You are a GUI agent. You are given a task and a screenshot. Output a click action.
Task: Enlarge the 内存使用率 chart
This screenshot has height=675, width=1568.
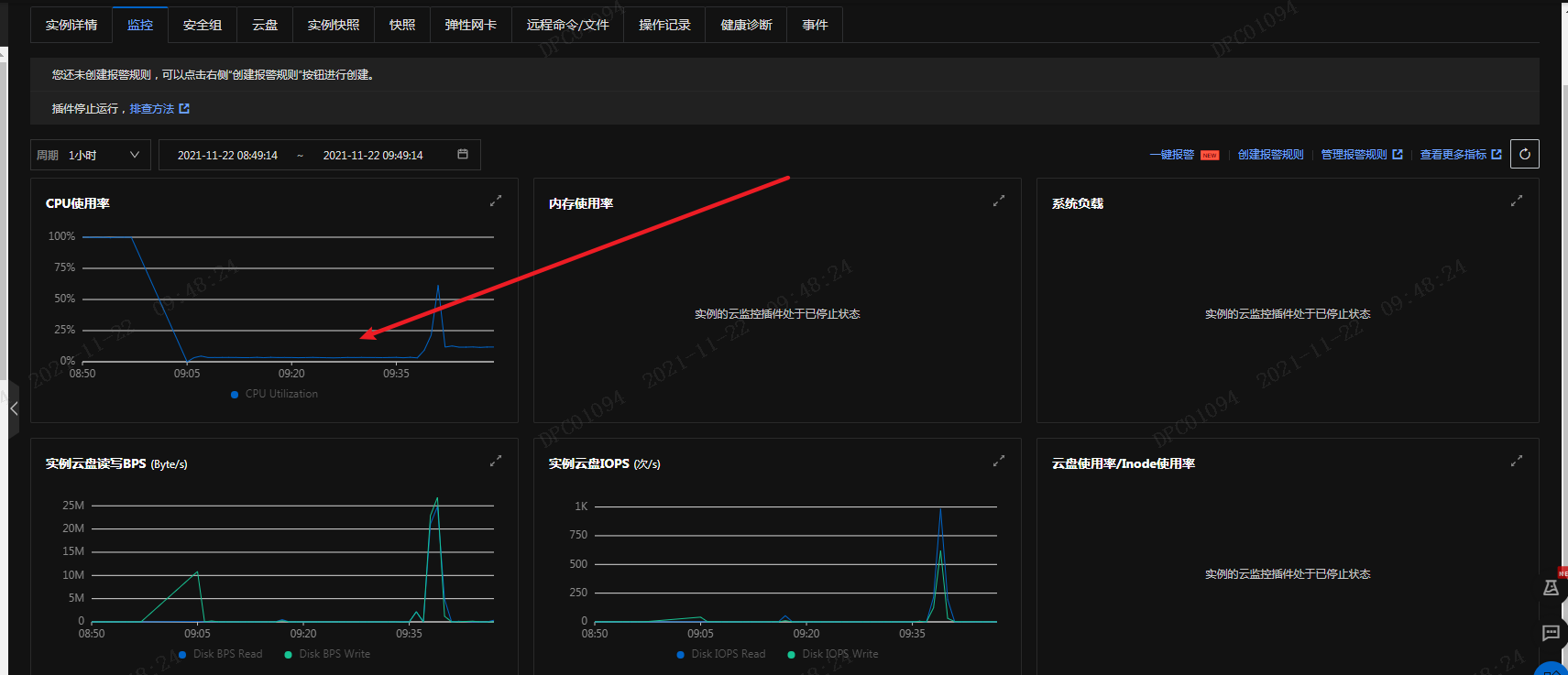[x=999, y=201]
